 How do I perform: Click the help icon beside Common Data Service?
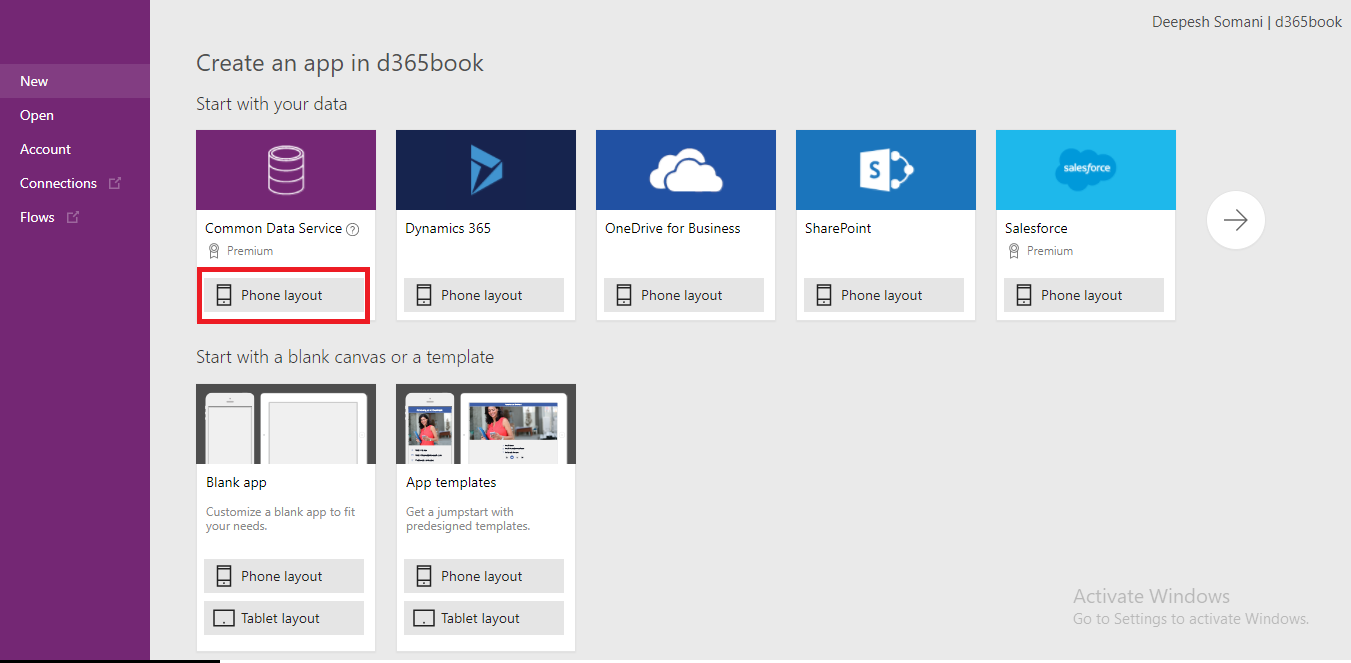352,229
